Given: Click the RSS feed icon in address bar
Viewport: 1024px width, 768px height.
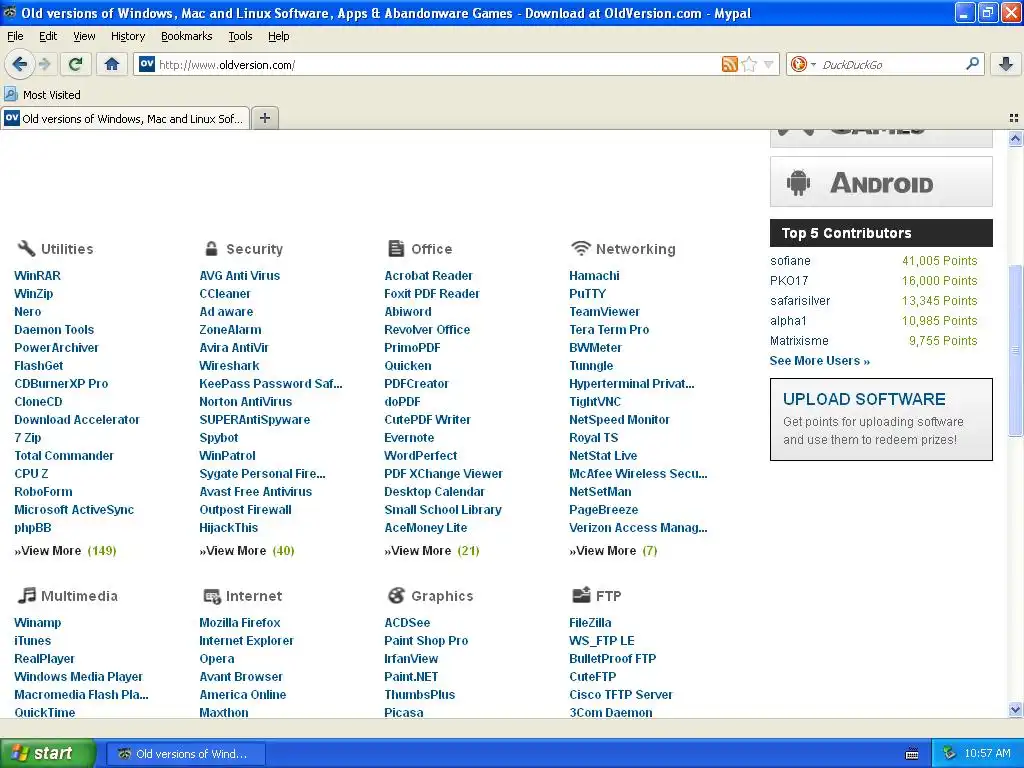Looking at the screenshot, I should [x=729, y=64].
